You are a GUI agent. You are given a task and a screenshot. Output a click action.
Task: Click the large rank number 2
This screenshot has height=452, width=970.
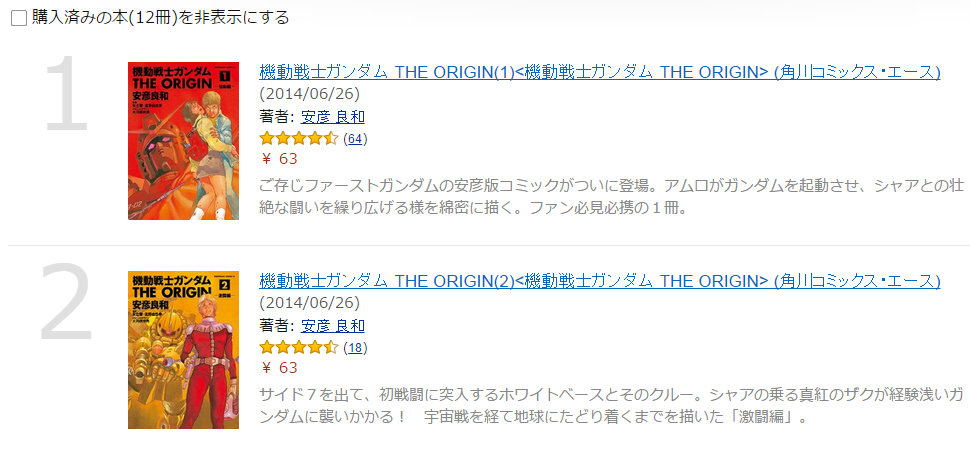[66, 302]
